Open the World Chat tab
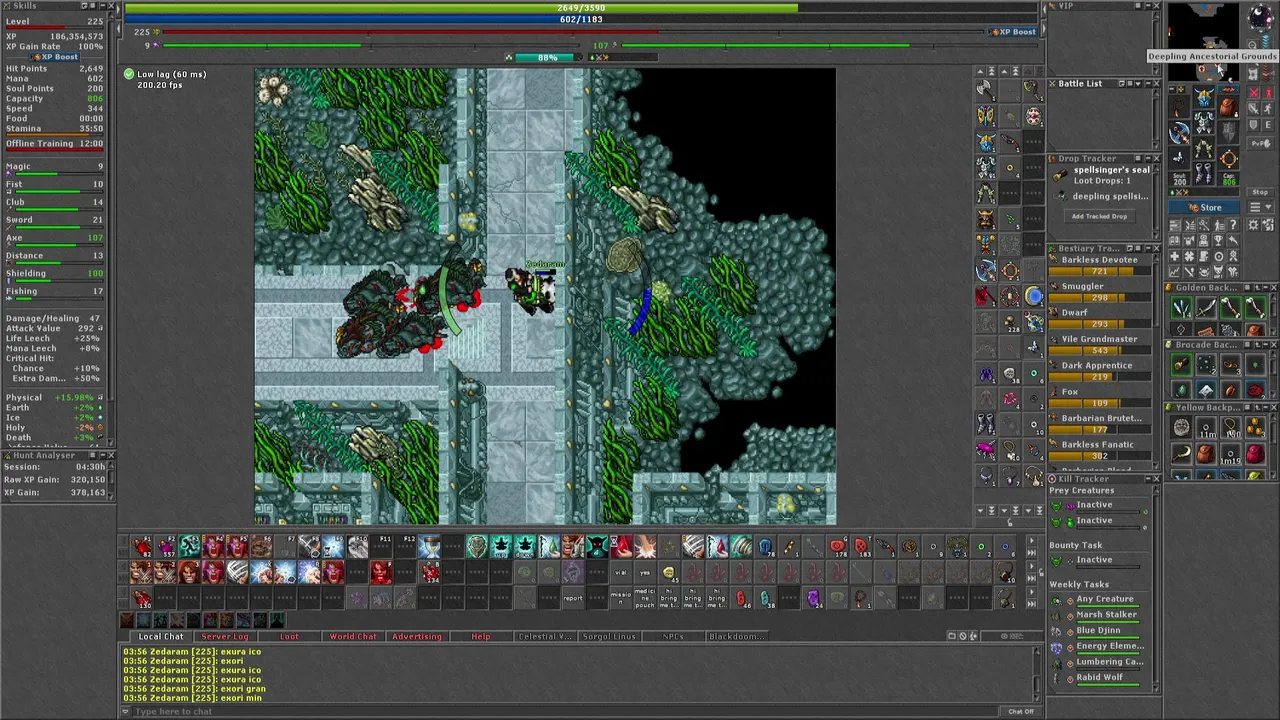 coord(353,636)
